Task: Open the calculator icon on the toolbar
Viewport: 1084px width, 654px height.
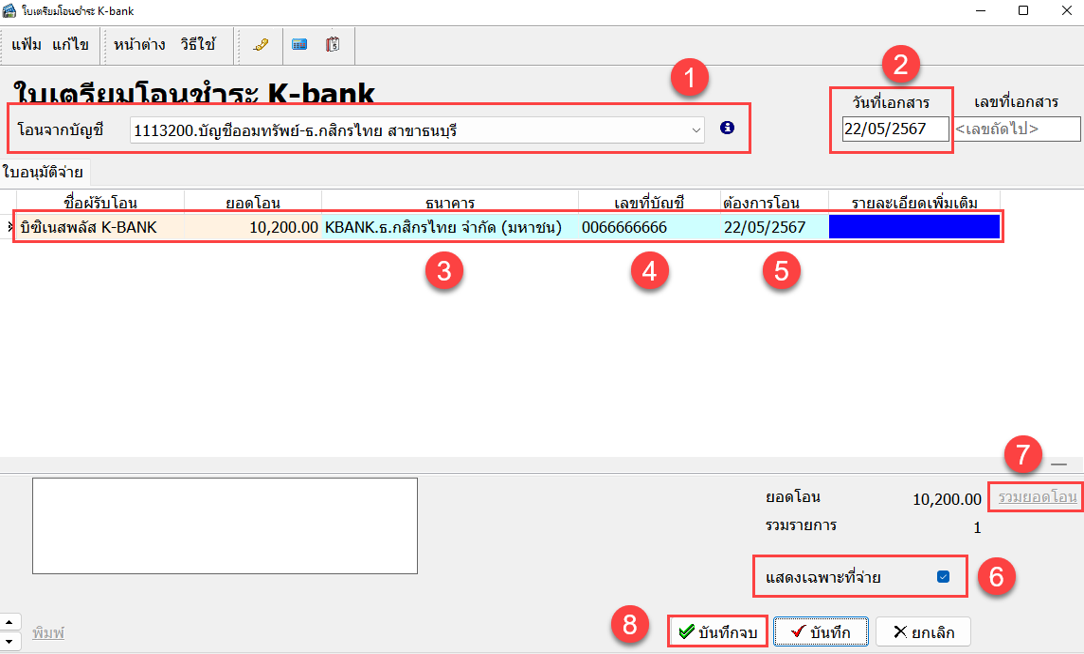Action: point(299,45)
